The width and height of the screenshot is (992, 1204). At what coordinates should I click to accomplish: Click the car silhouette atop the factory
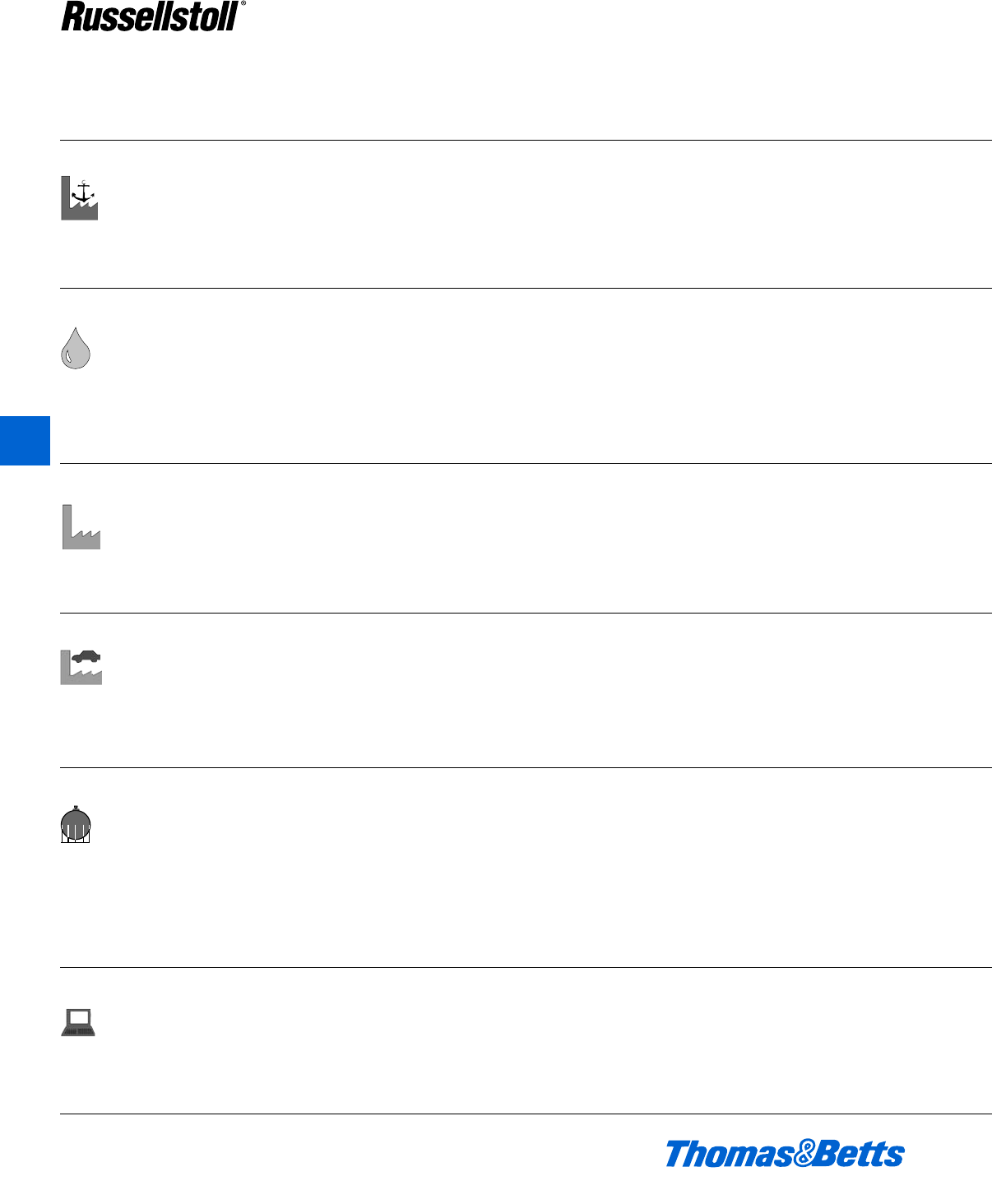coord(86,656)
